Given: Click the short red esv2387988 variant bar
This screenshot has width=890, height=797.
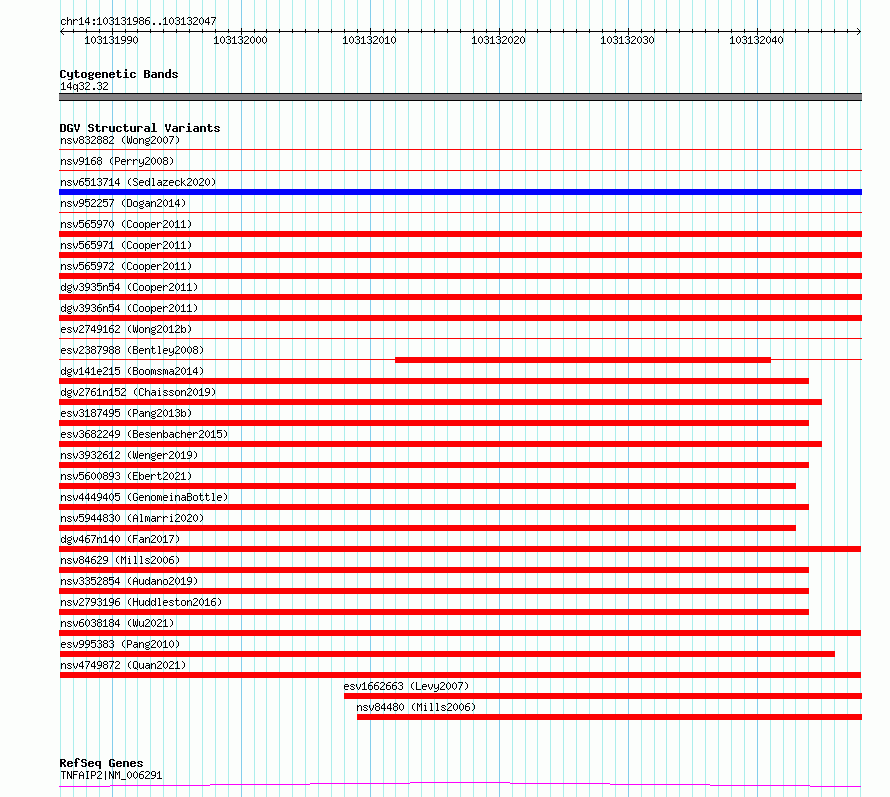Looking at the screenshot, I should pos(583,360).
